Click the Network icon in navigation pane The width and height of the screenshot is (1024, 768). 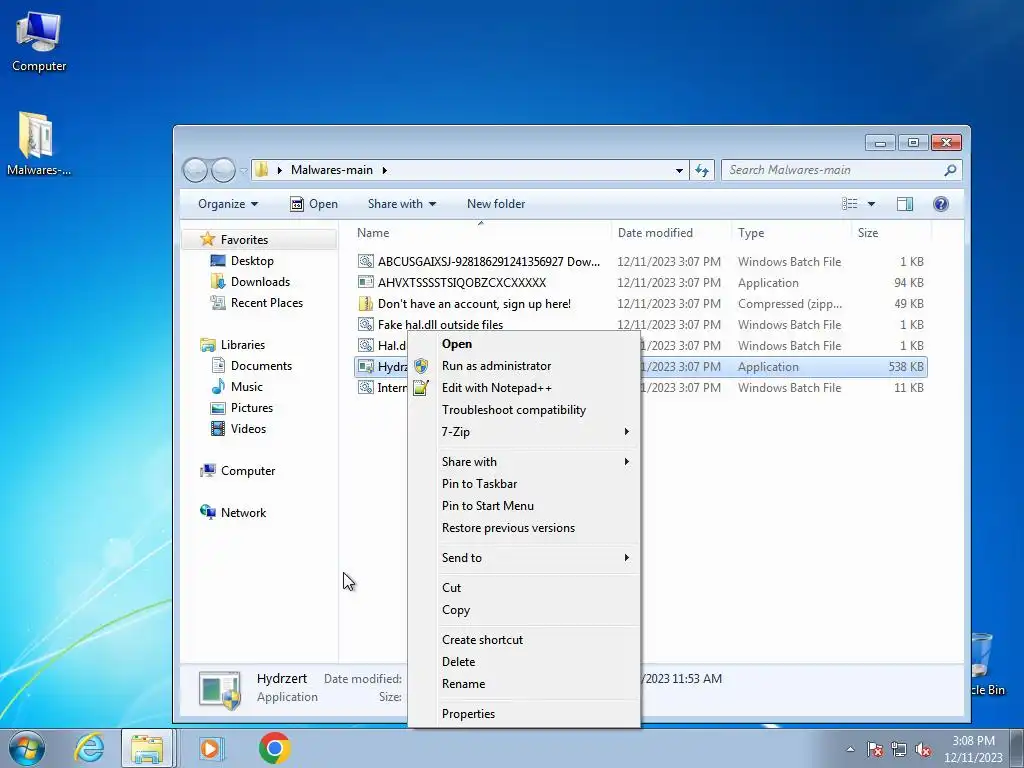point(208,512)
